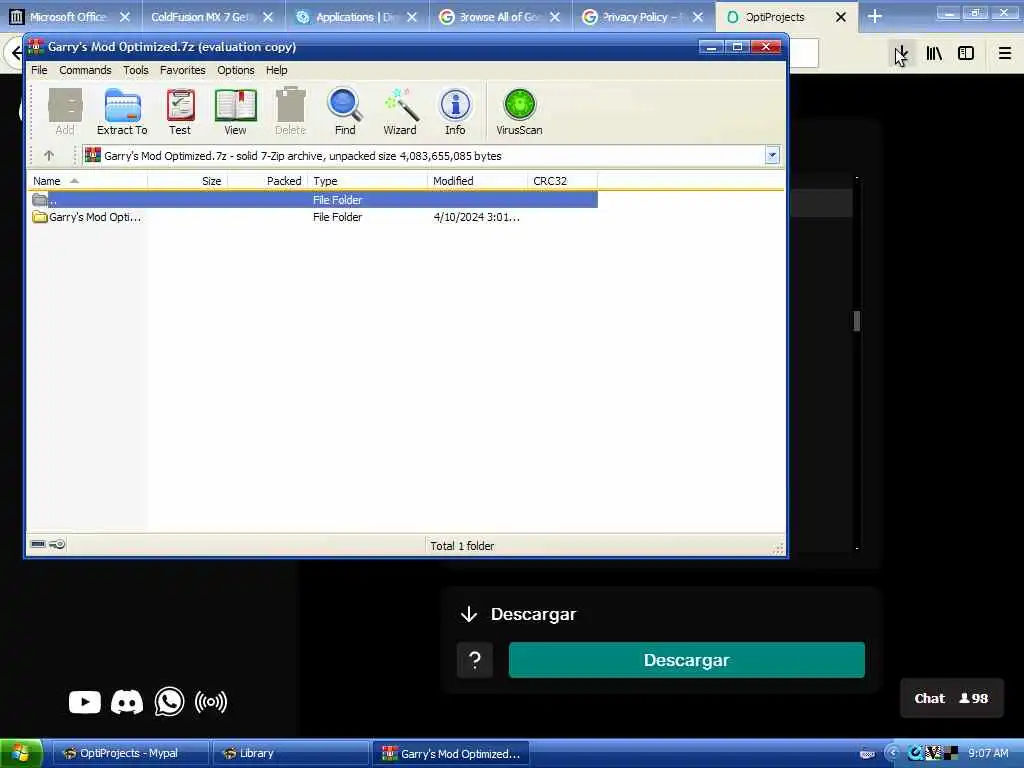Close the OptiProjects tab
Viewport: 1024px width, 768px height.
click(841, 17)
